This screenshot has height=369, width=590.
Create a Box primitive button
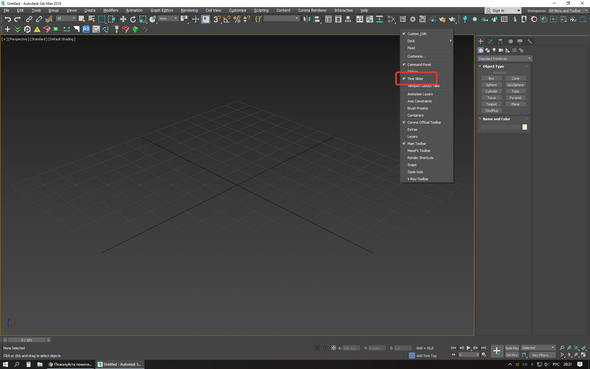pyautogui.click(x=491, y=79)
